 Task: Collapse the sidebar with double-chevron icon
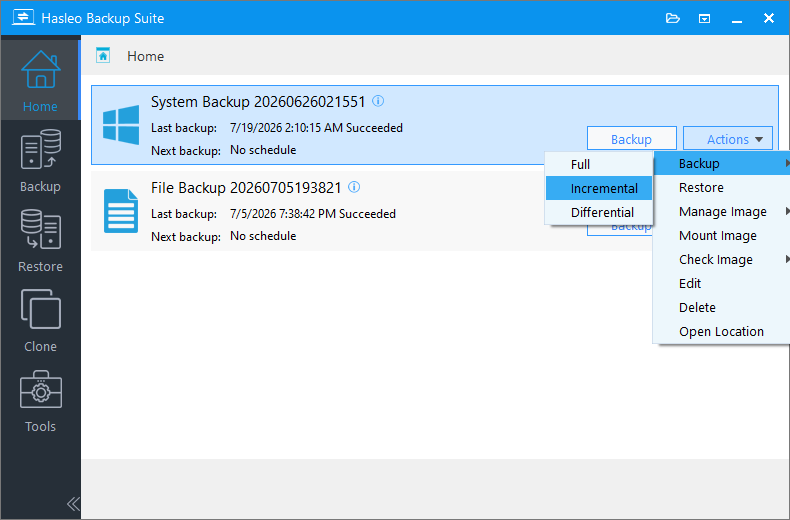pyautogui.click(x=73, y=503)
